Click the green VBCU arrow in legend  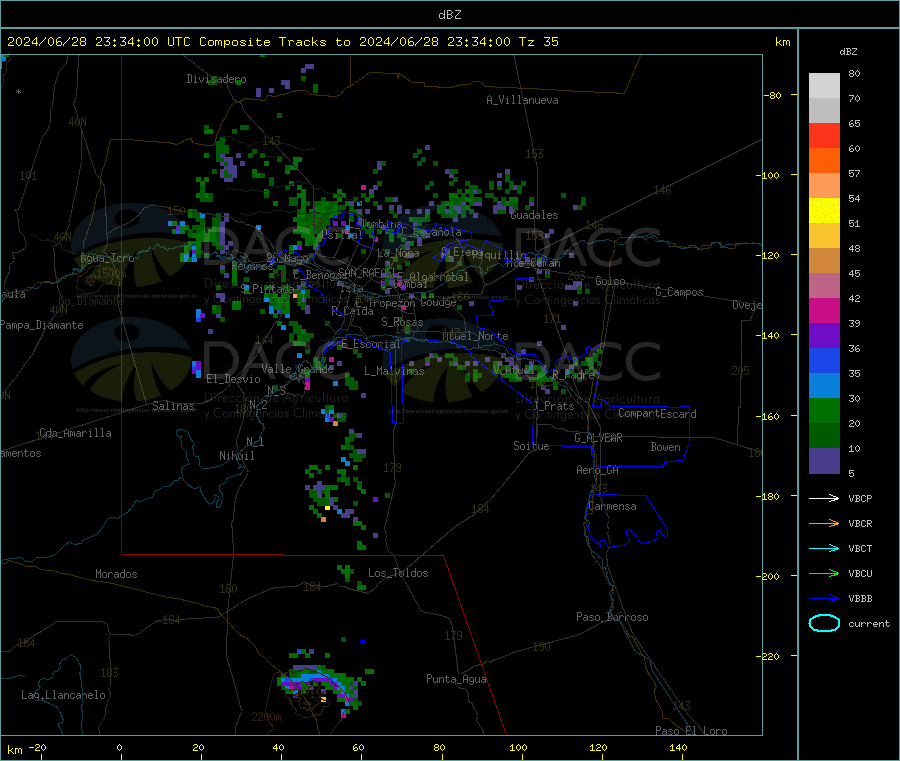pyautogui.click(x=824, y=573)
